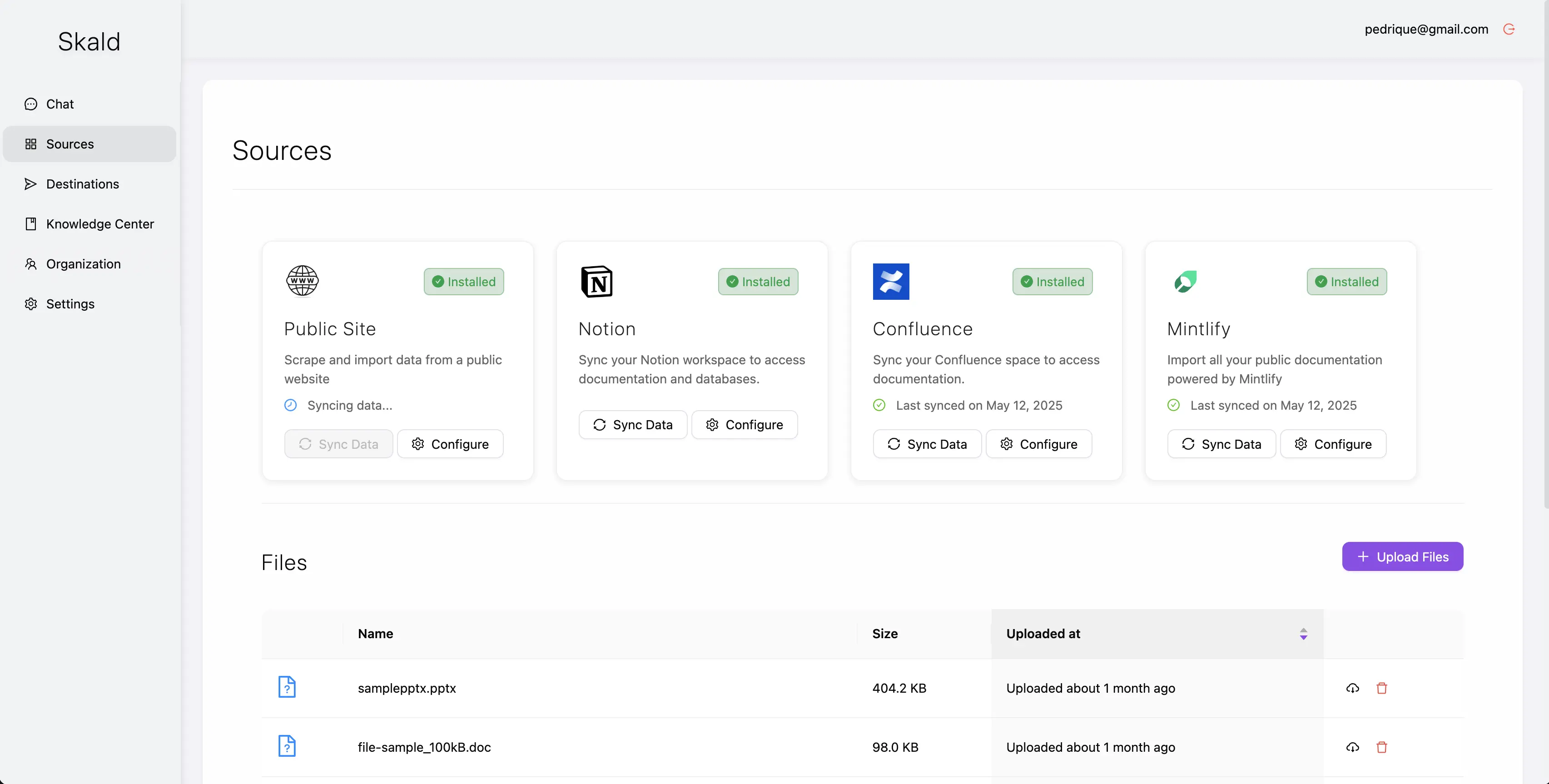Sync Data for the Notion source
1549x784 pixels.
click(633, 424)
